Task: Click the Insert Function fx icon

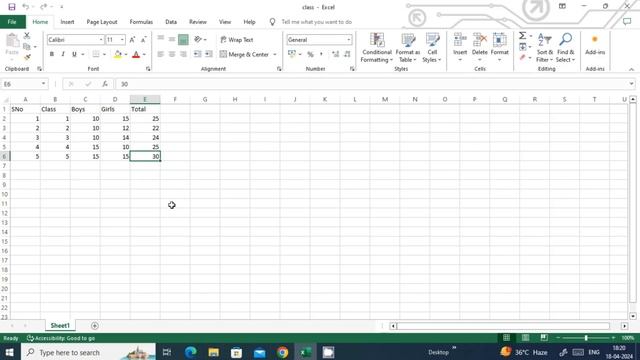Action: click(x=105, y=84)
